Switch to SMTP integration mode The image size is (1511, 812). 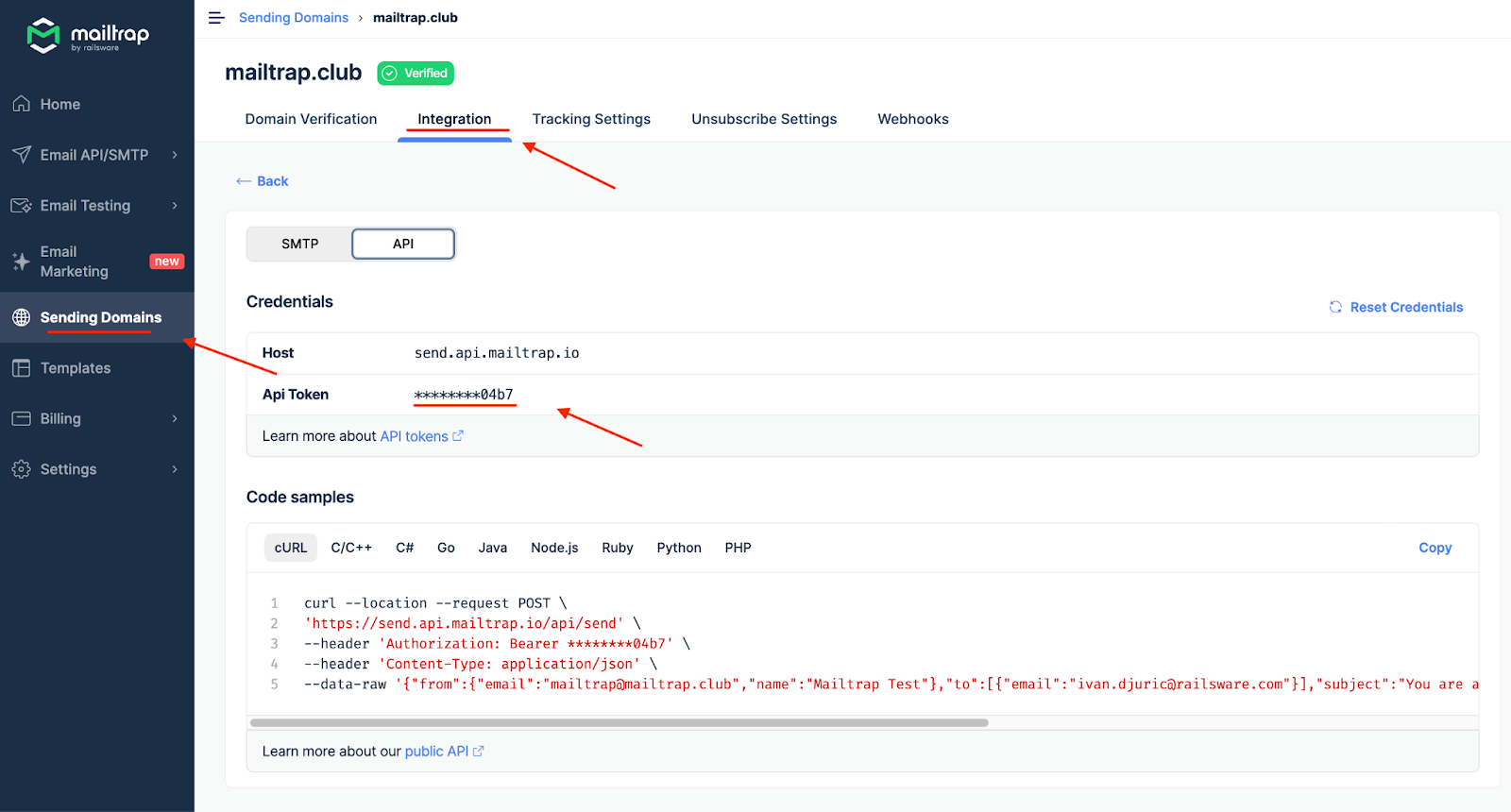(299, 244)
